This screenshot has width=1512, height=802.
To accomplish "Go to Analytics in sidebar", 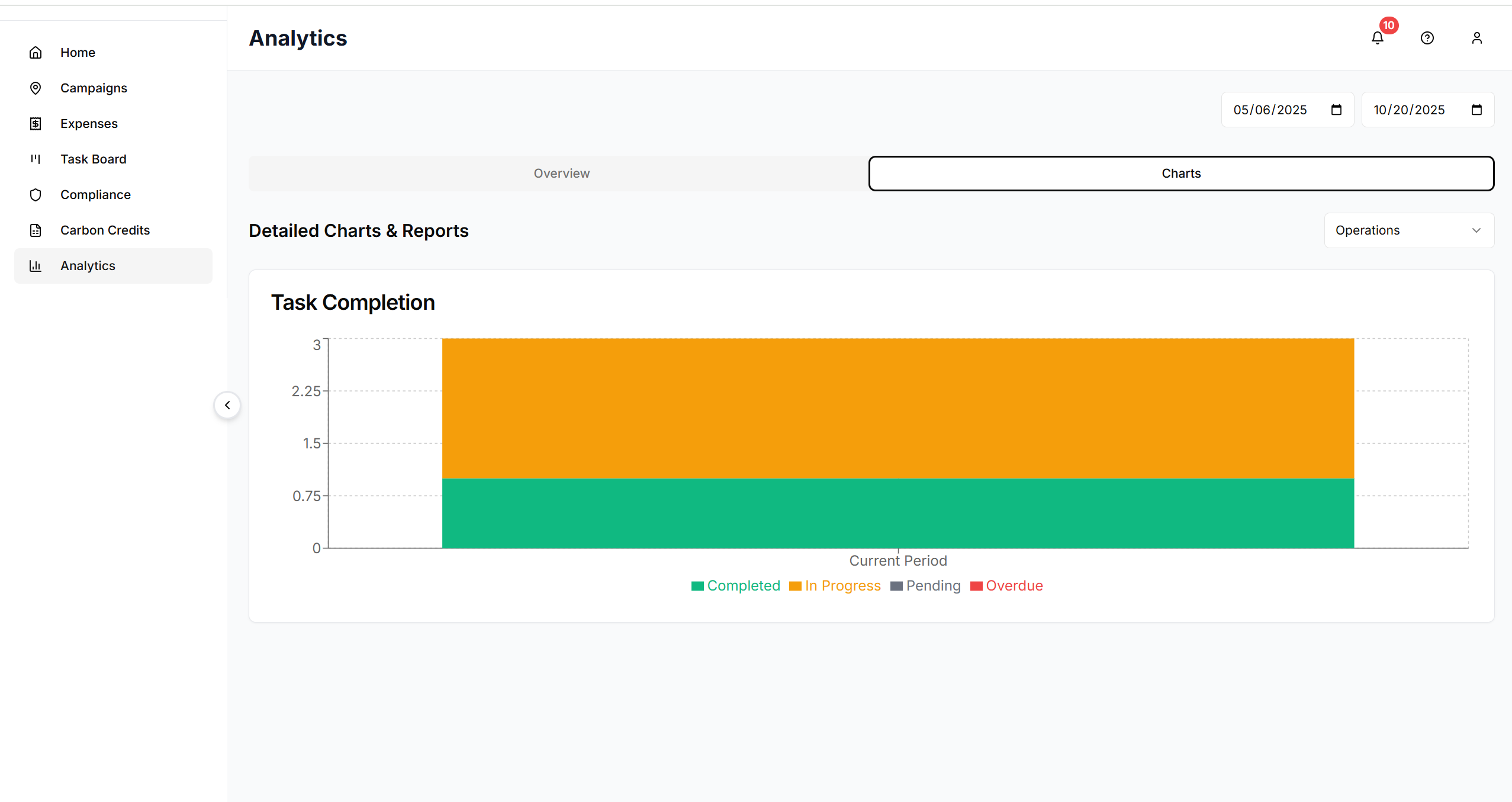I will [x=88, y=266].
